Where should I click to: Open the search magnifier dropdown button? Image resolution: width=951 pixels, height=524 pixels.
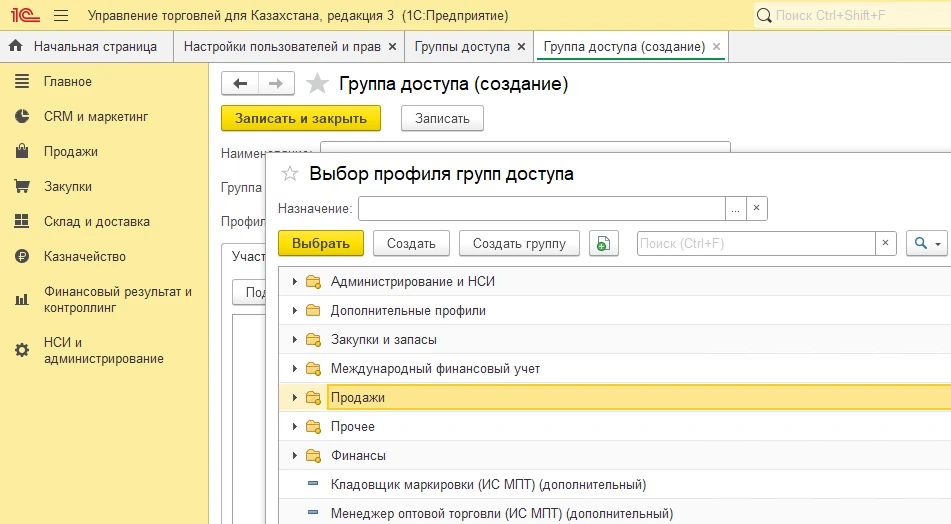927,243
